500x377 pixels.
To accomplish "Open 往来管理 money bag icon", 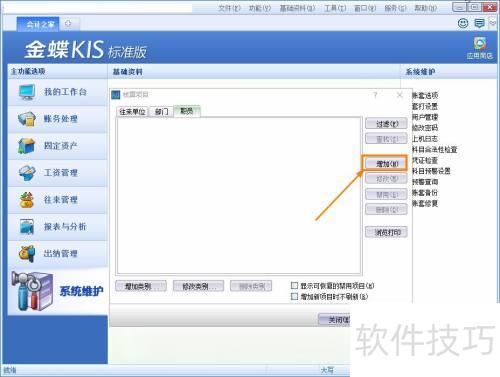I will [x=27, y=200].
